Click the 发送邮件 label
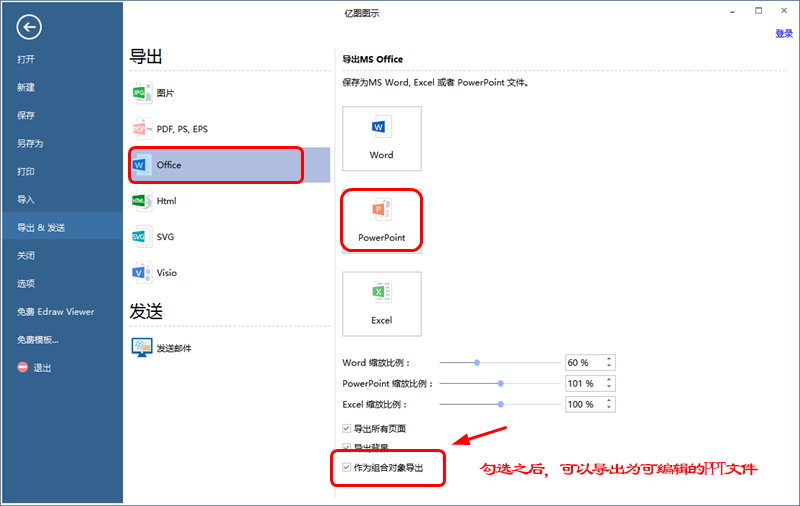Viewport: 800px width, 506px height. 174,348
